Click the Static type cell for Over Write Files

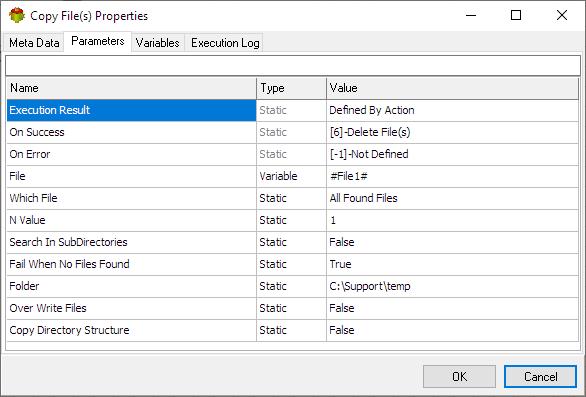(x=292, y=308)
